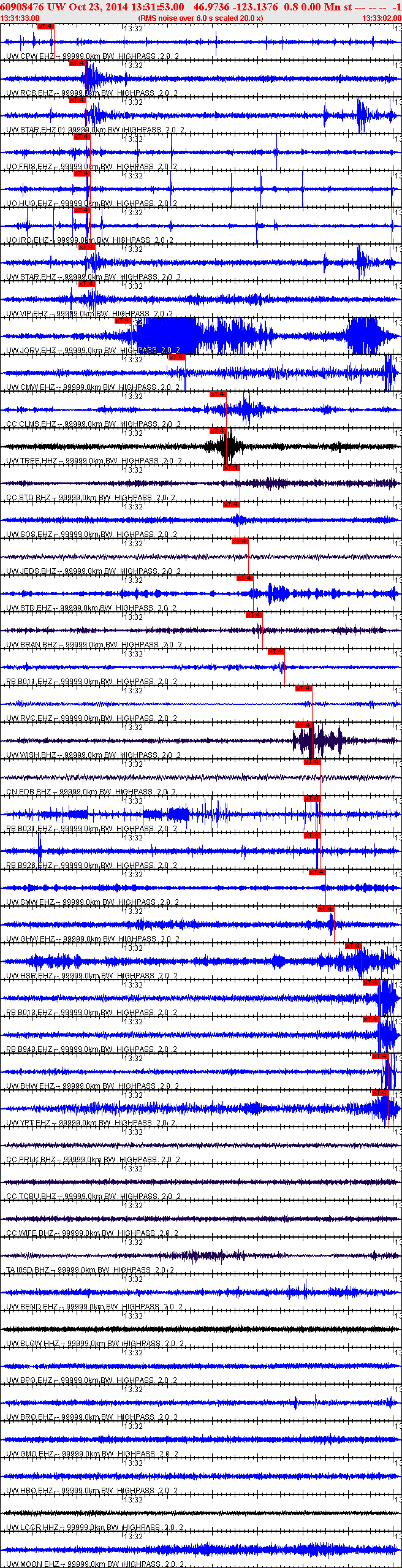Click the red pick flag on RCB trace
The image size is (402, 1568).
77,63
